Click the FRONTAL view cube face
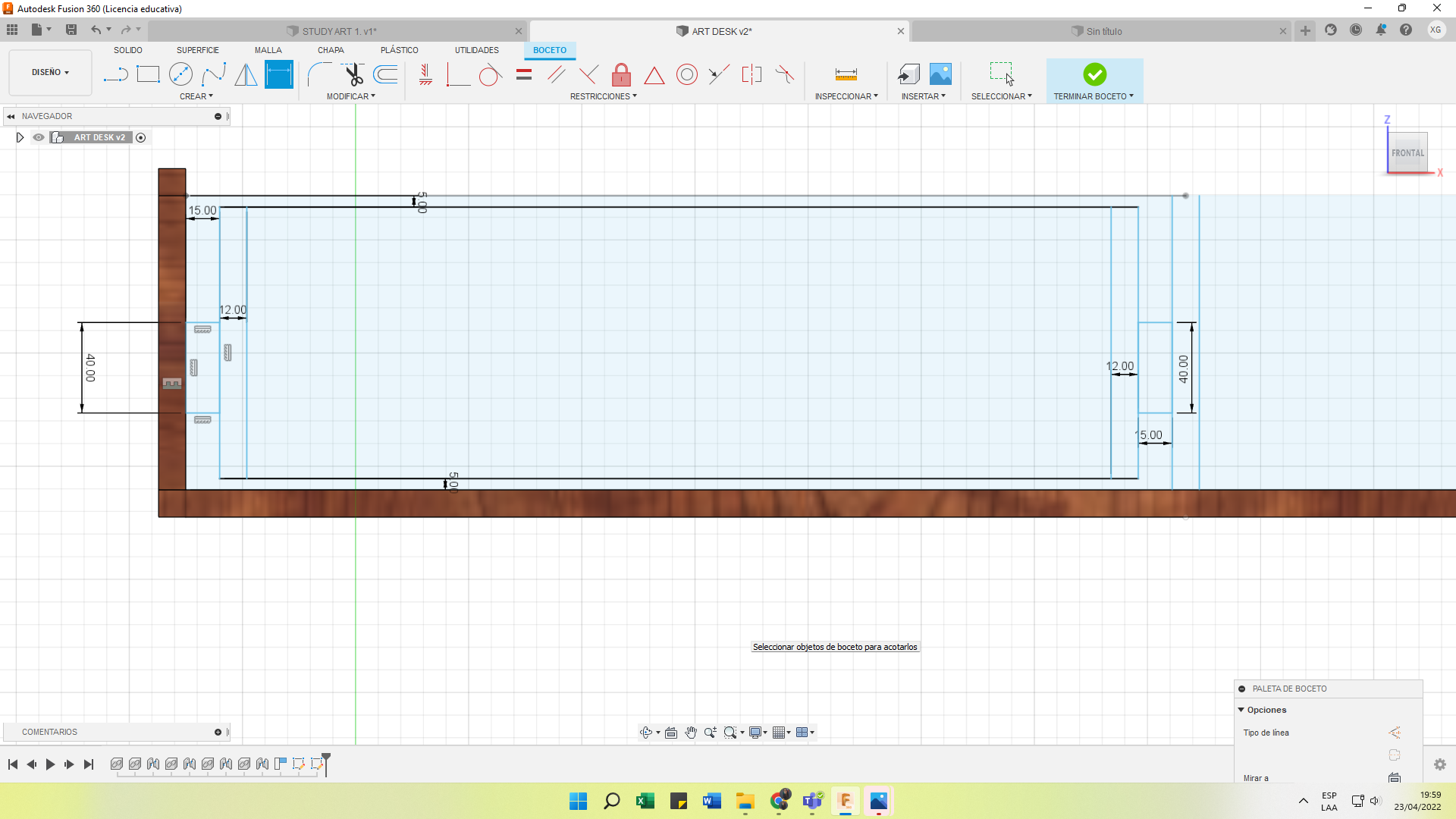The height and width of the screenshot is (819, 1456). coord(1407,152)
